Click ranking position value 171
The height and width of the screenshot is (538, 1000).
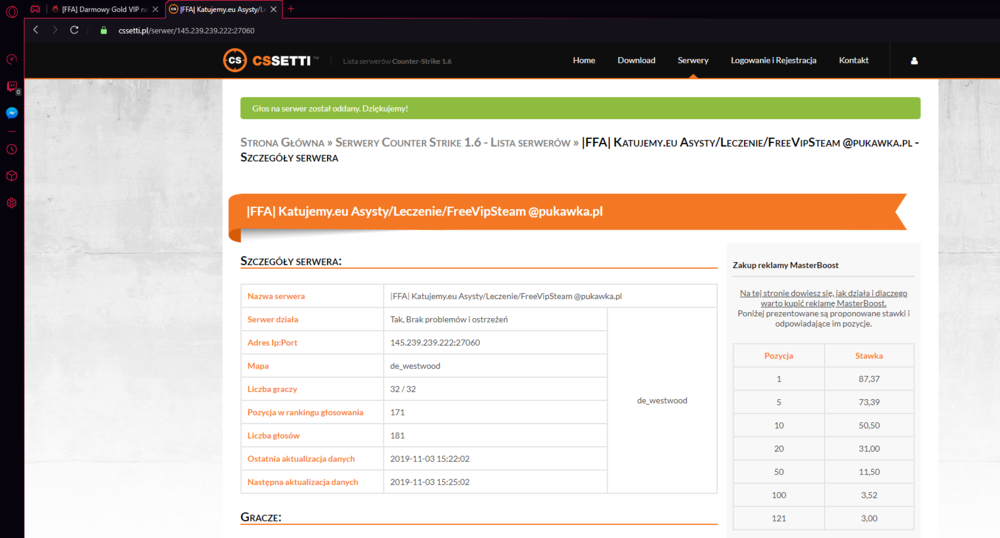point(397,412)
